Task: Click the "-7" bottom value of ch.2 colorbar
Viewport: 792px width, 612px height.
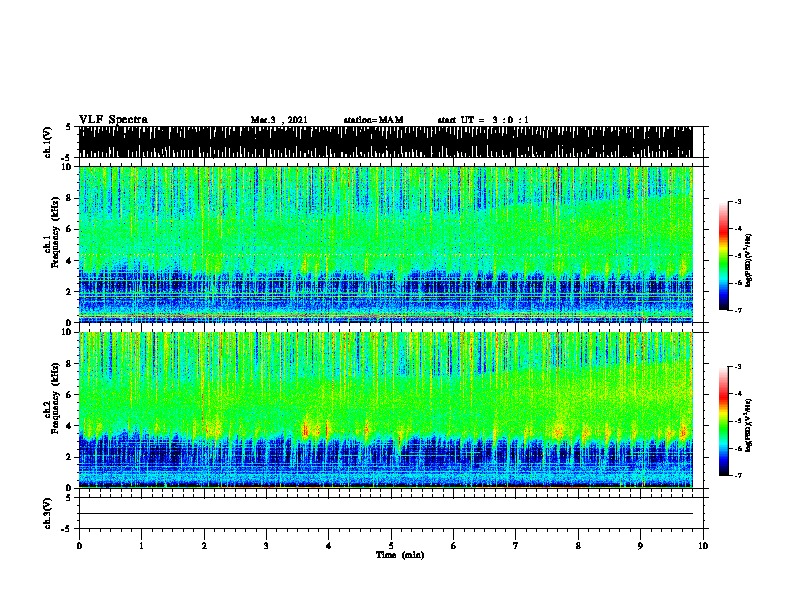Action: click(x=738, y=475)
